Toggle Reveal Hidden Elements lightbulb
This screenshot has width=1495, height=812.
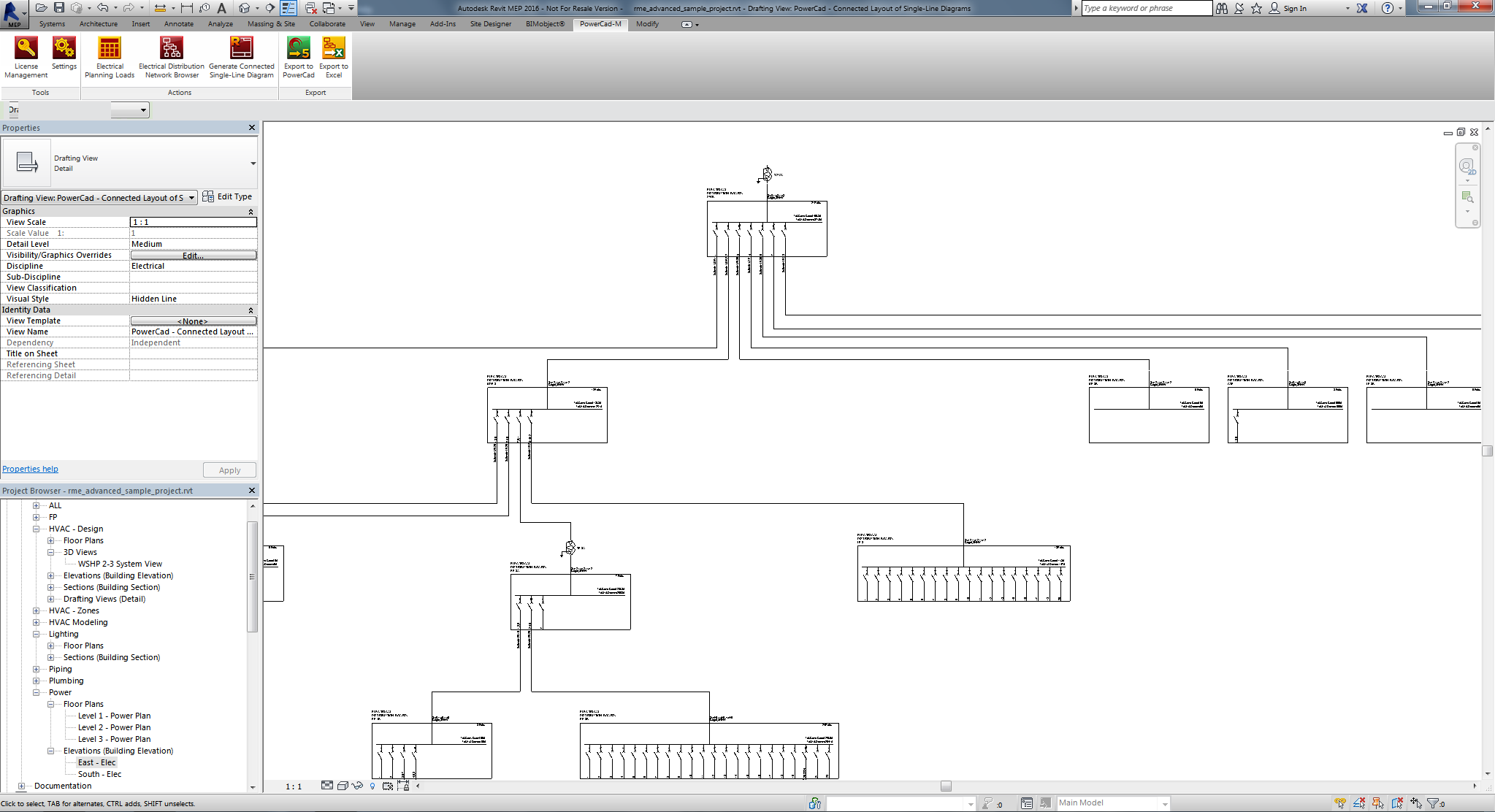pyautogui.click(x=372, y=786)
